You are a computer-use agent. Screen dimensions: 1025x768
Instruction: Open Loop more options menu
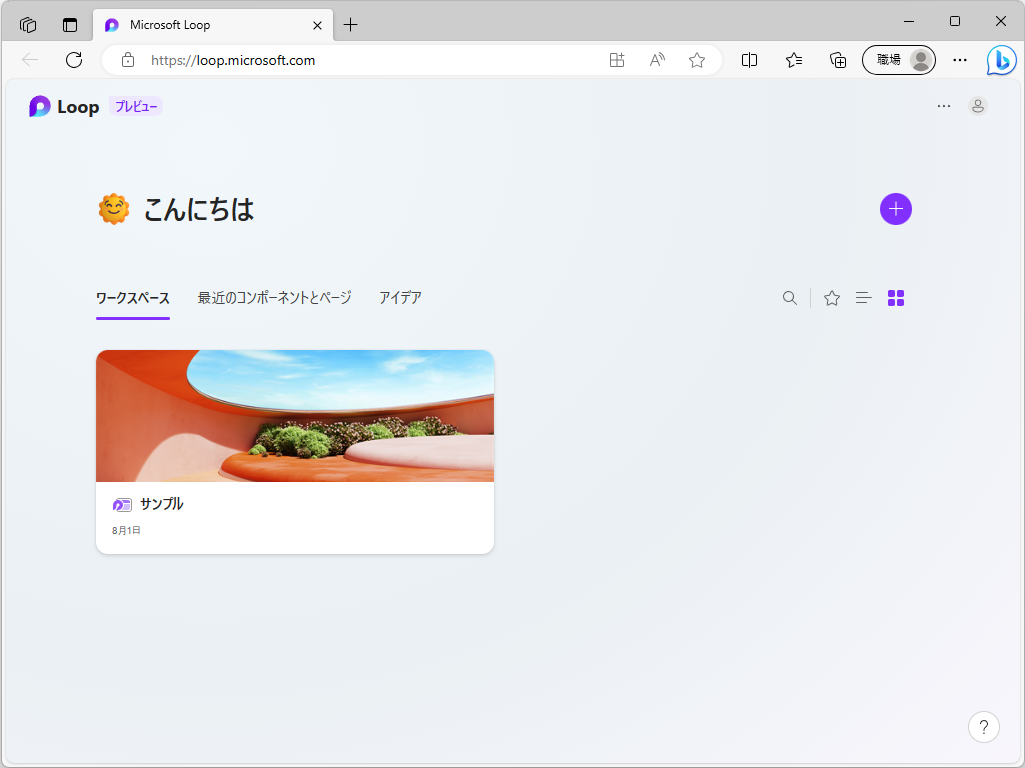[x=943, y=105]
